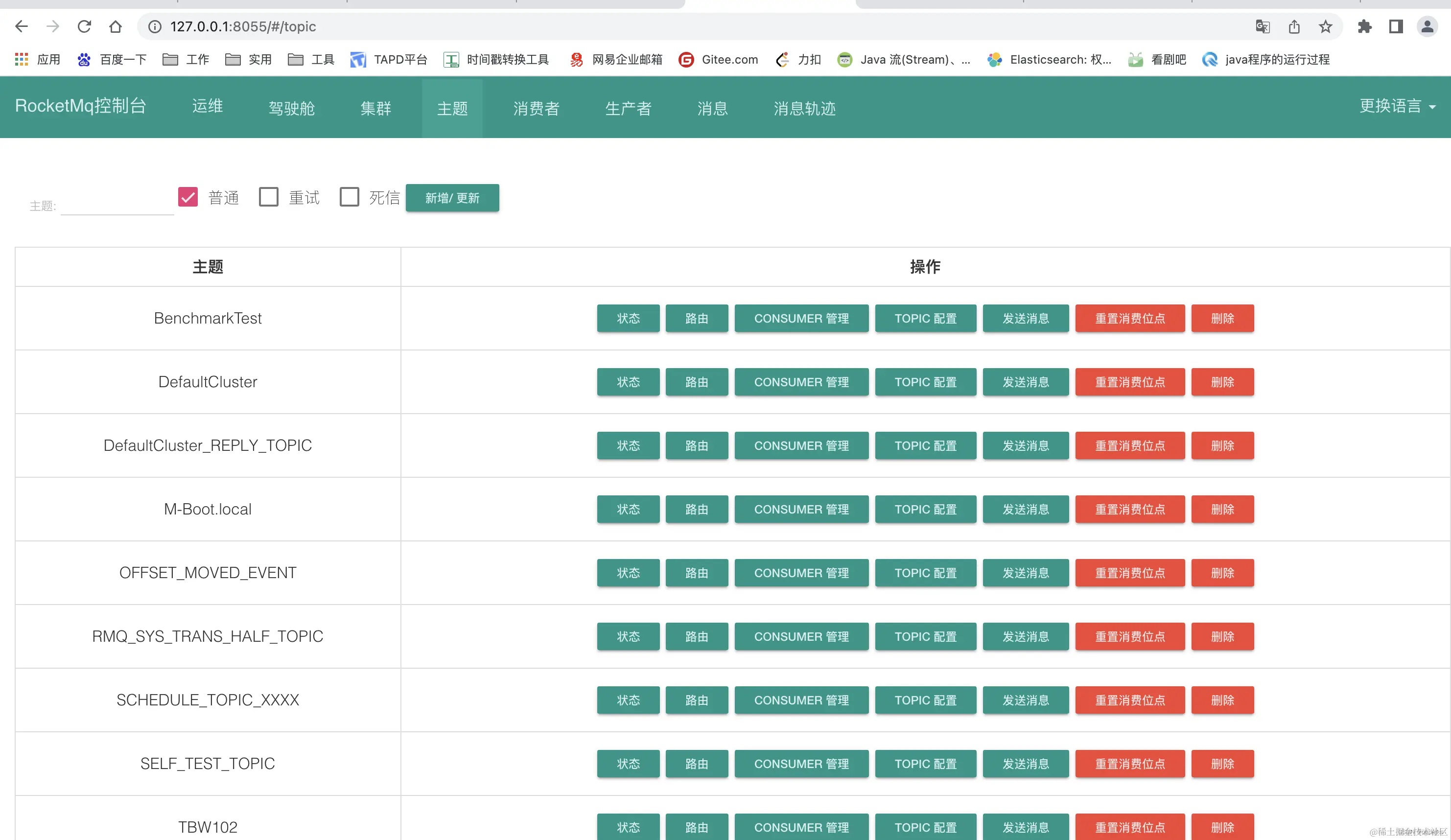Uncheck the 普通 topic checkbox
1451x840 pixels.
[x=188, y=197]
